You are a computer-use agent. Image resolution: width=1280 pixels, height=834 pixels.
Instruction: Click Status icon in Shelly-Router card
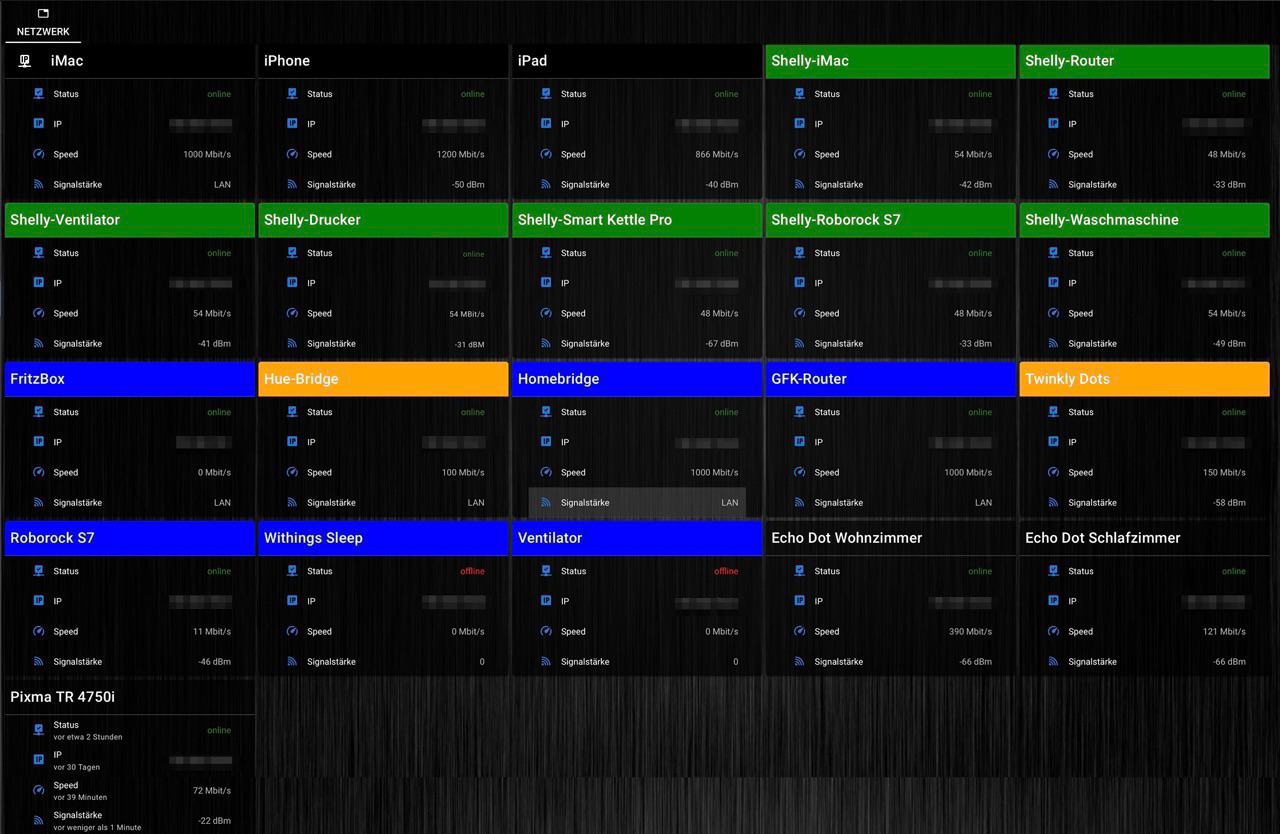click(x=1054, y=94)
